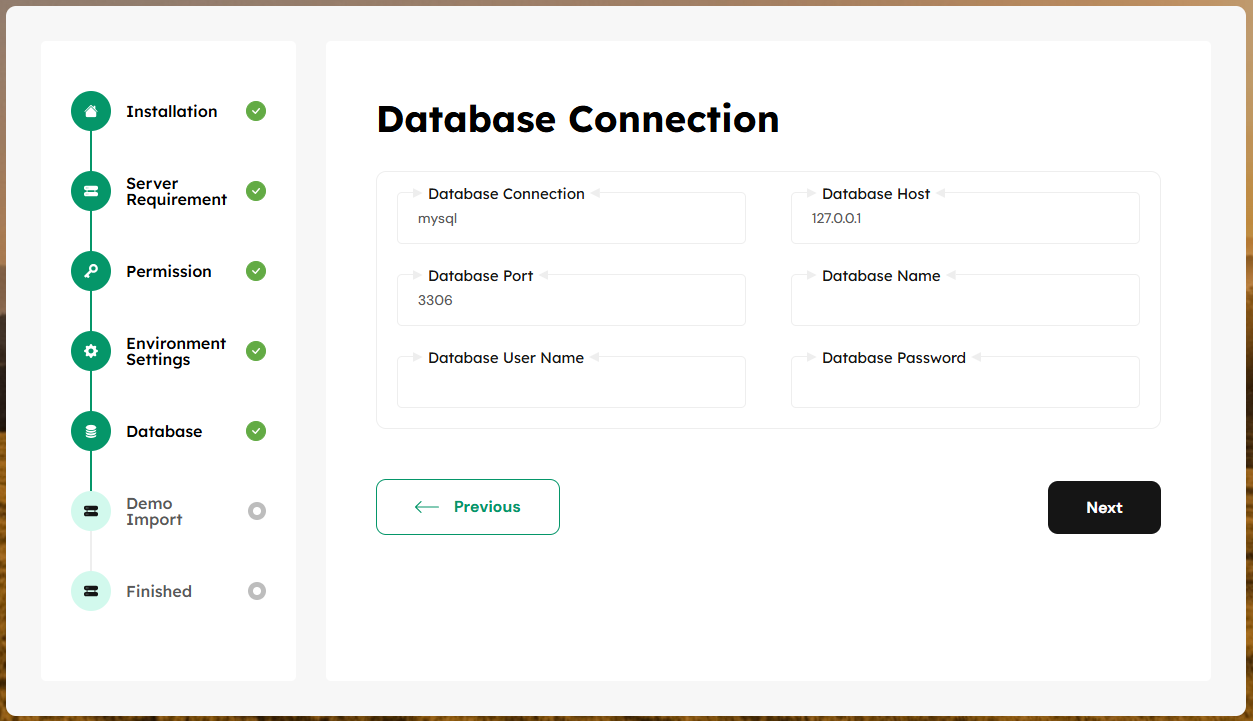Click into the Database User Name field
Viewport: 1253px width, 721px height.
pyautogui.click(x=571, y=385)
